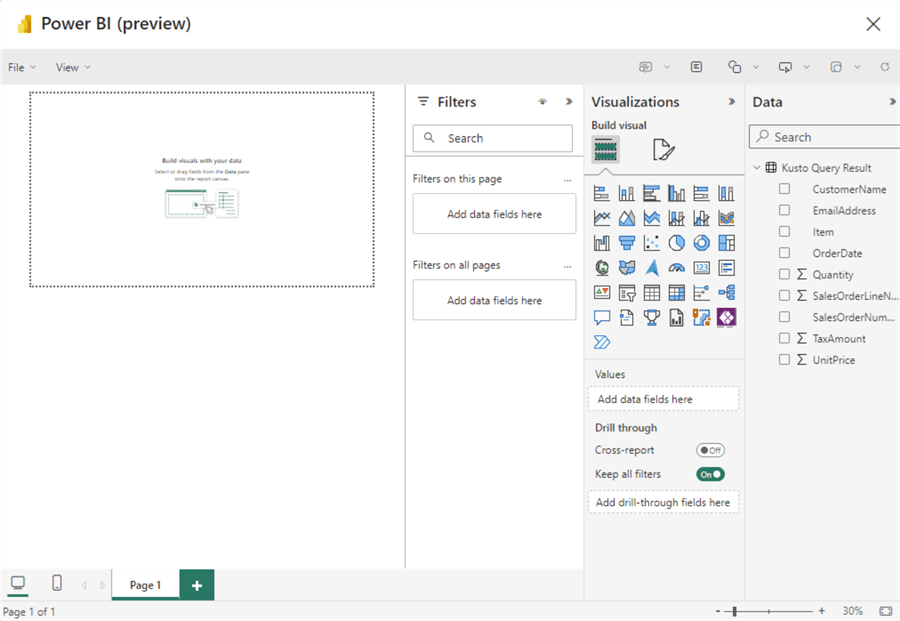Image resolution: width=900 pixels, height=621 pixels.
Task: Turn off Keep all filters toggle
Action: (710, 474)
